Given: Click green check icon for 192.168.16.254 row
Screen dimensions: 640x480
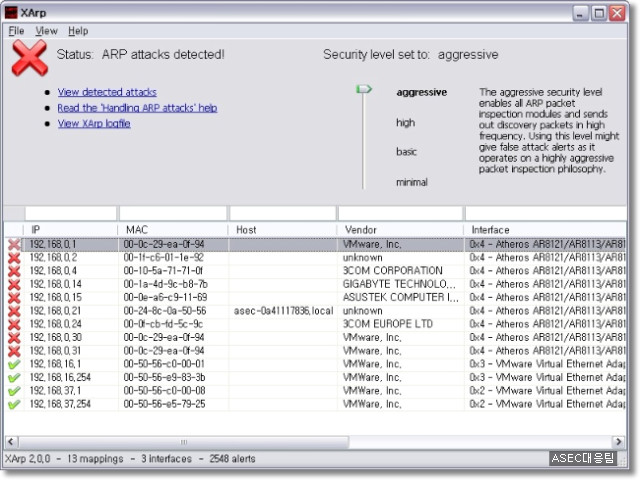Looking at the screenshot, I should click(14, 378).
